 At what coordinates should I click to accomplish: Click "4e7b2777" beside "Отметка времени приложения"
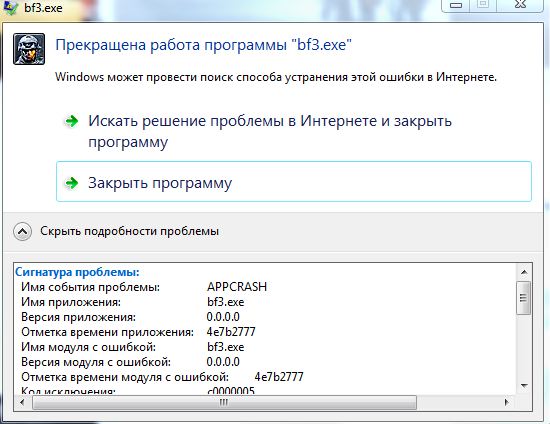231,332
